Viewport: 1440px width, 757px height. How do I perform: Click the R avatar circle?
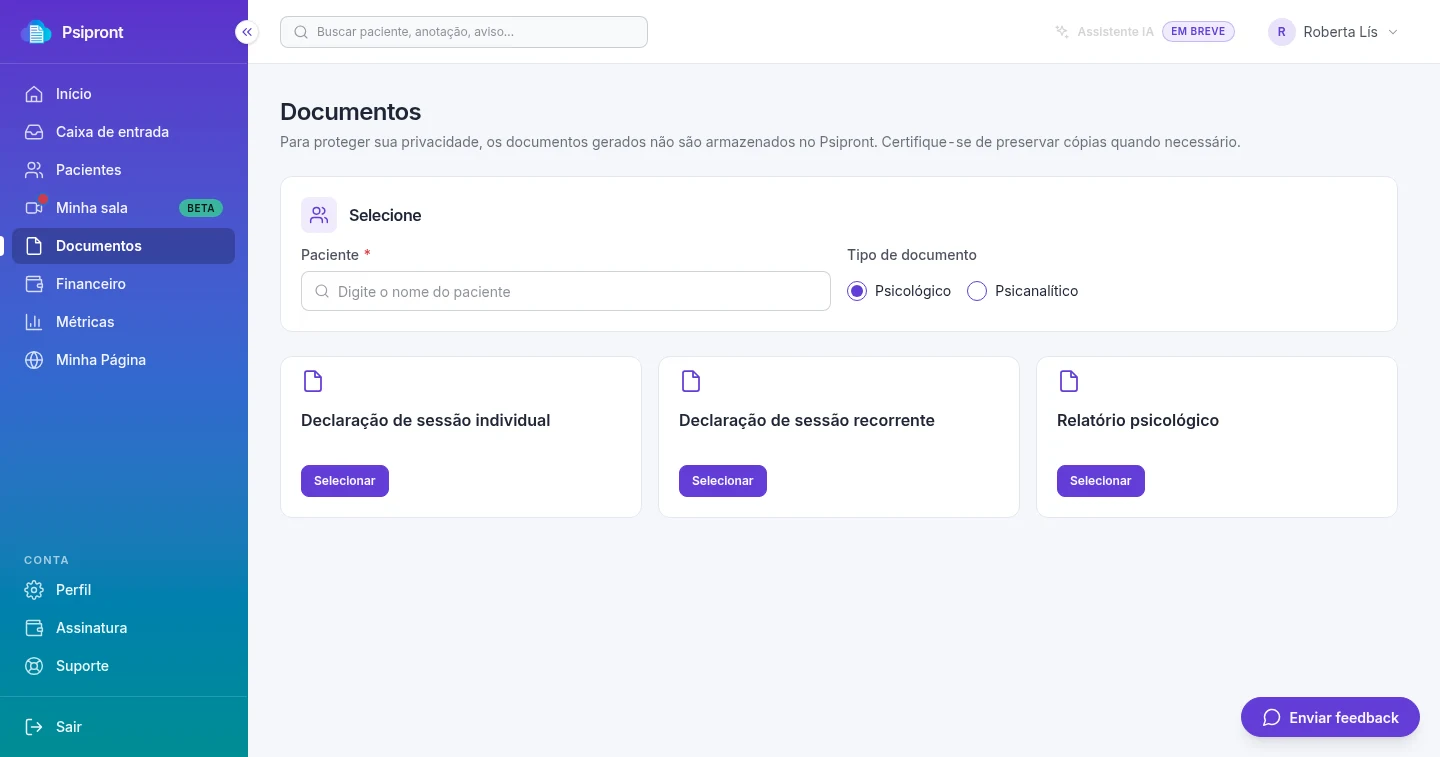pyautogui.click(x=1282, y=32)
